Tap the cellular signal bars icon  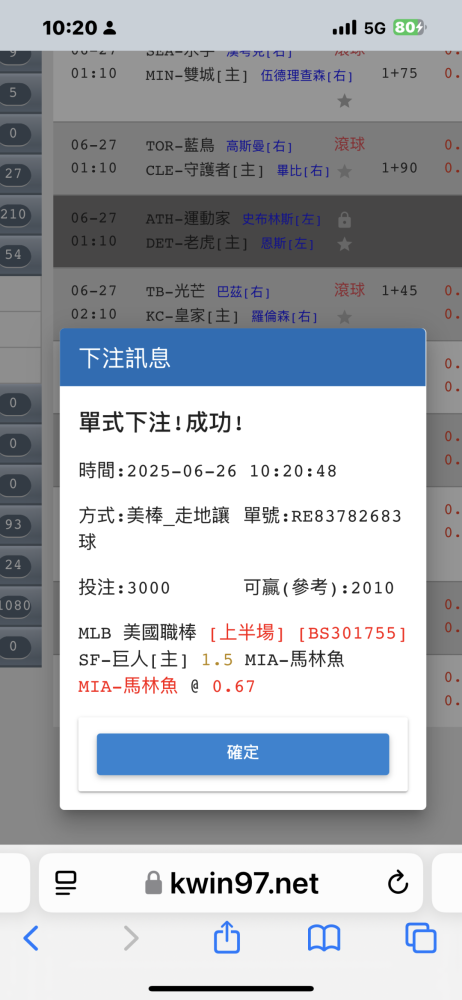coord(345,27)
